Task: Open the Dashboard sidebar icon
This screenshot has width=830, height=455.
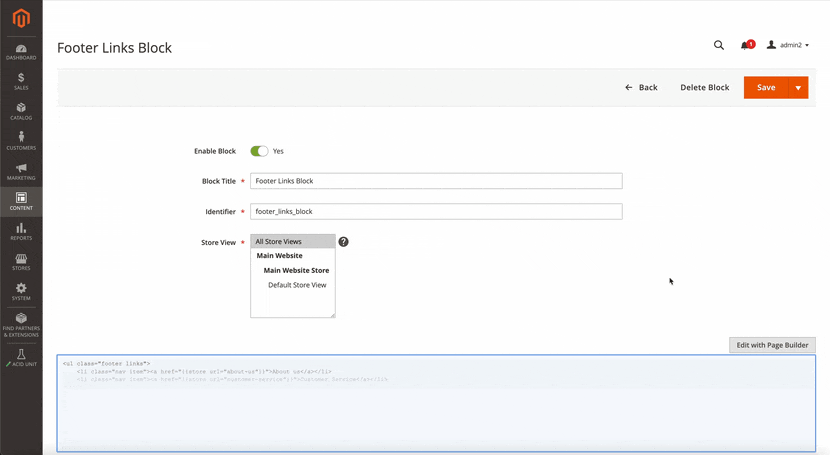Action: coord(21,52)
